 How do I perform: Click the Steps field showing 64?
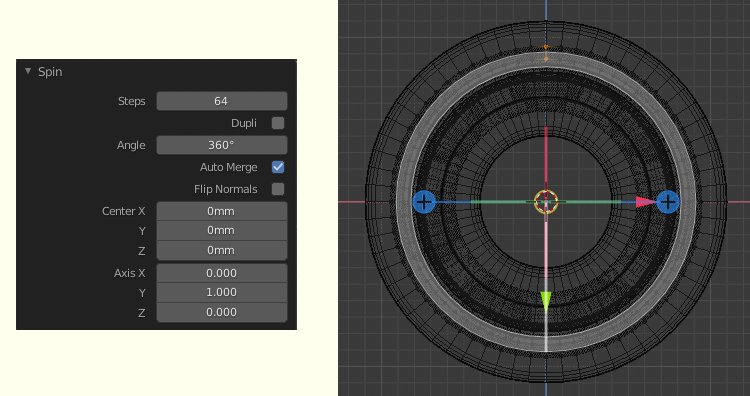coord(222,101)
